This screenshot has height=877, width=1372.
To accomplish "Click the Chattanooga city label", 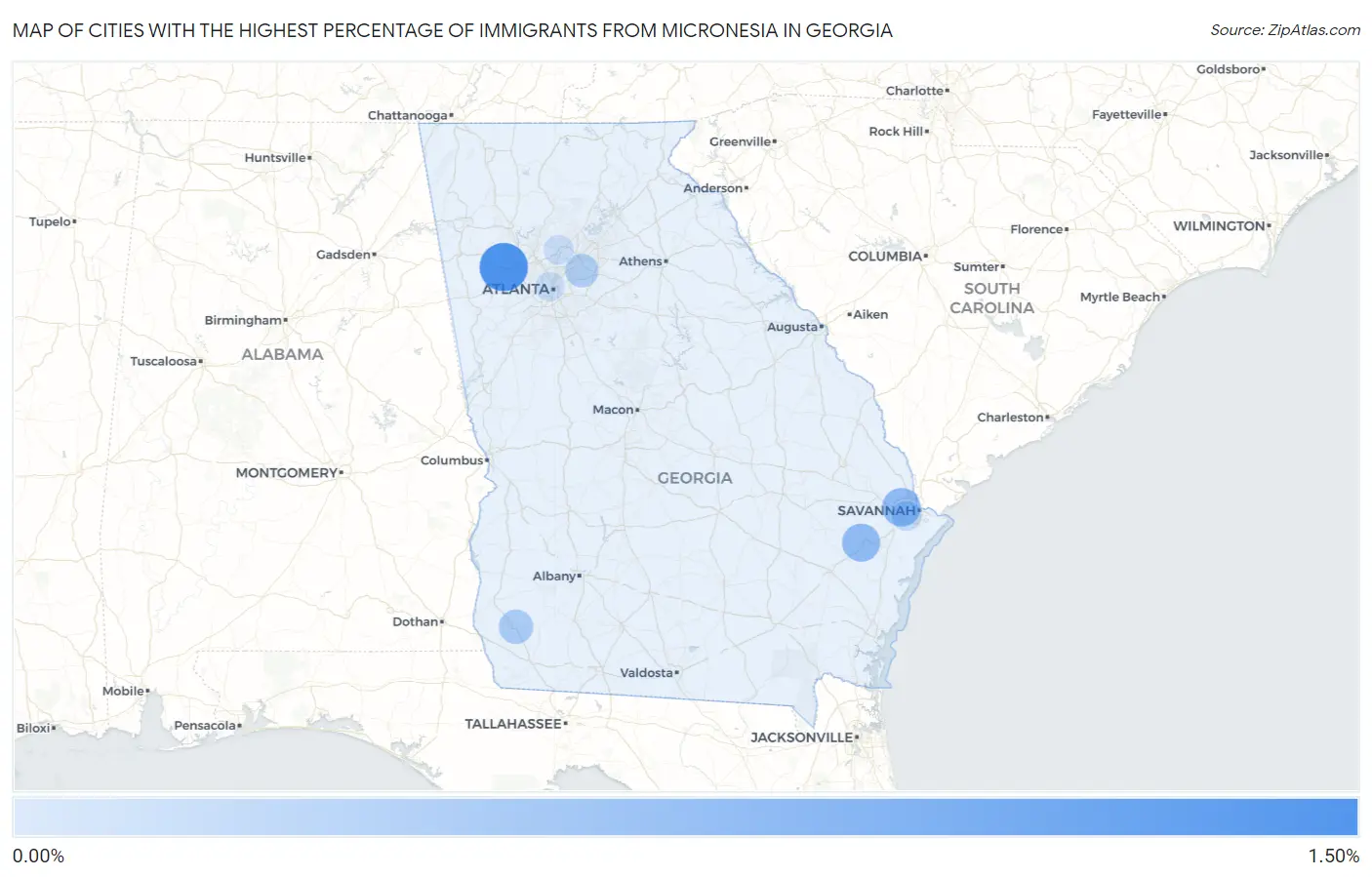I will 407,115.
